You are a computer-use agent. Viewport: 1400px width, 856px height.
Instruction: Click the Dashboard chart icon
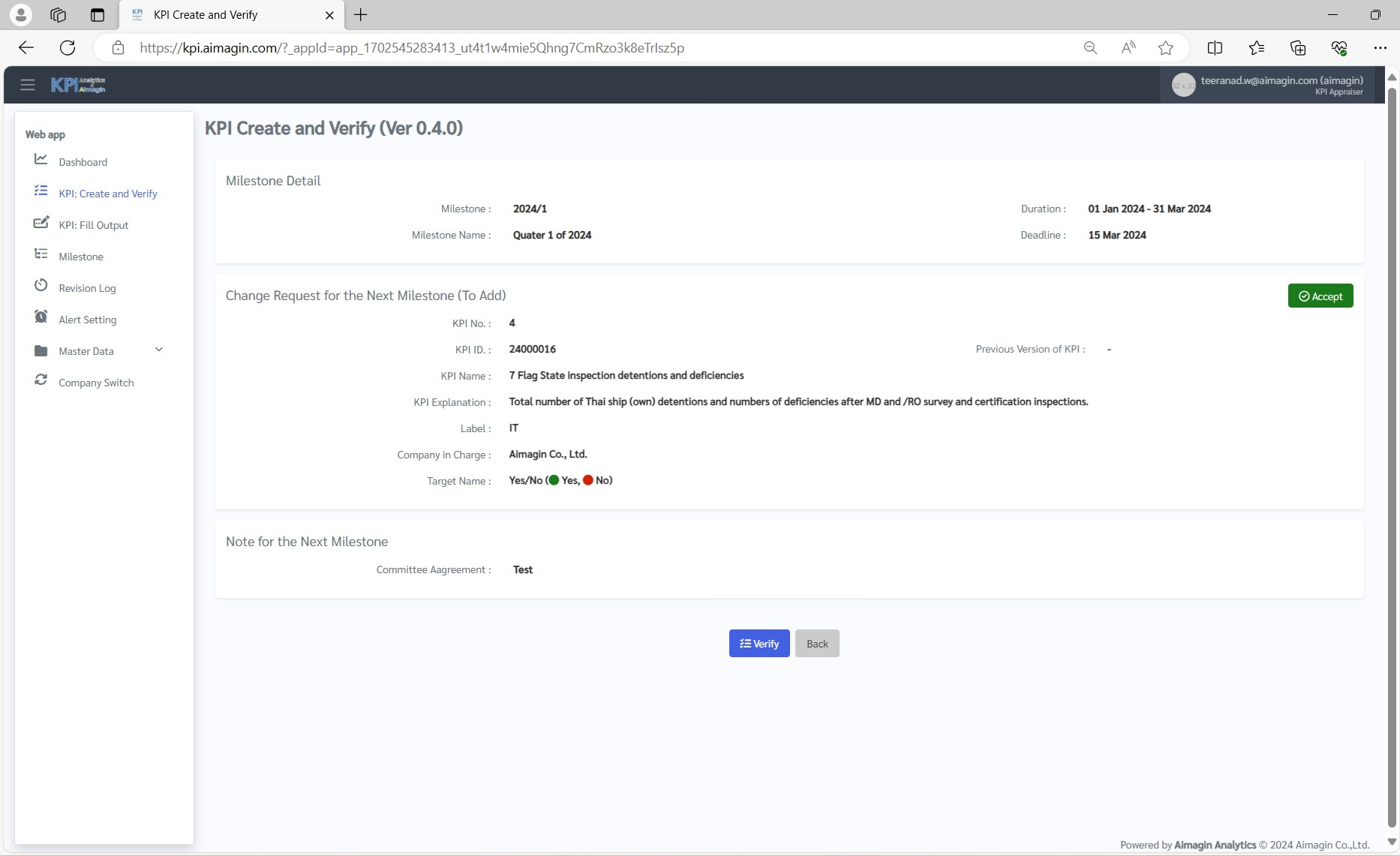[x=41, y=160]
